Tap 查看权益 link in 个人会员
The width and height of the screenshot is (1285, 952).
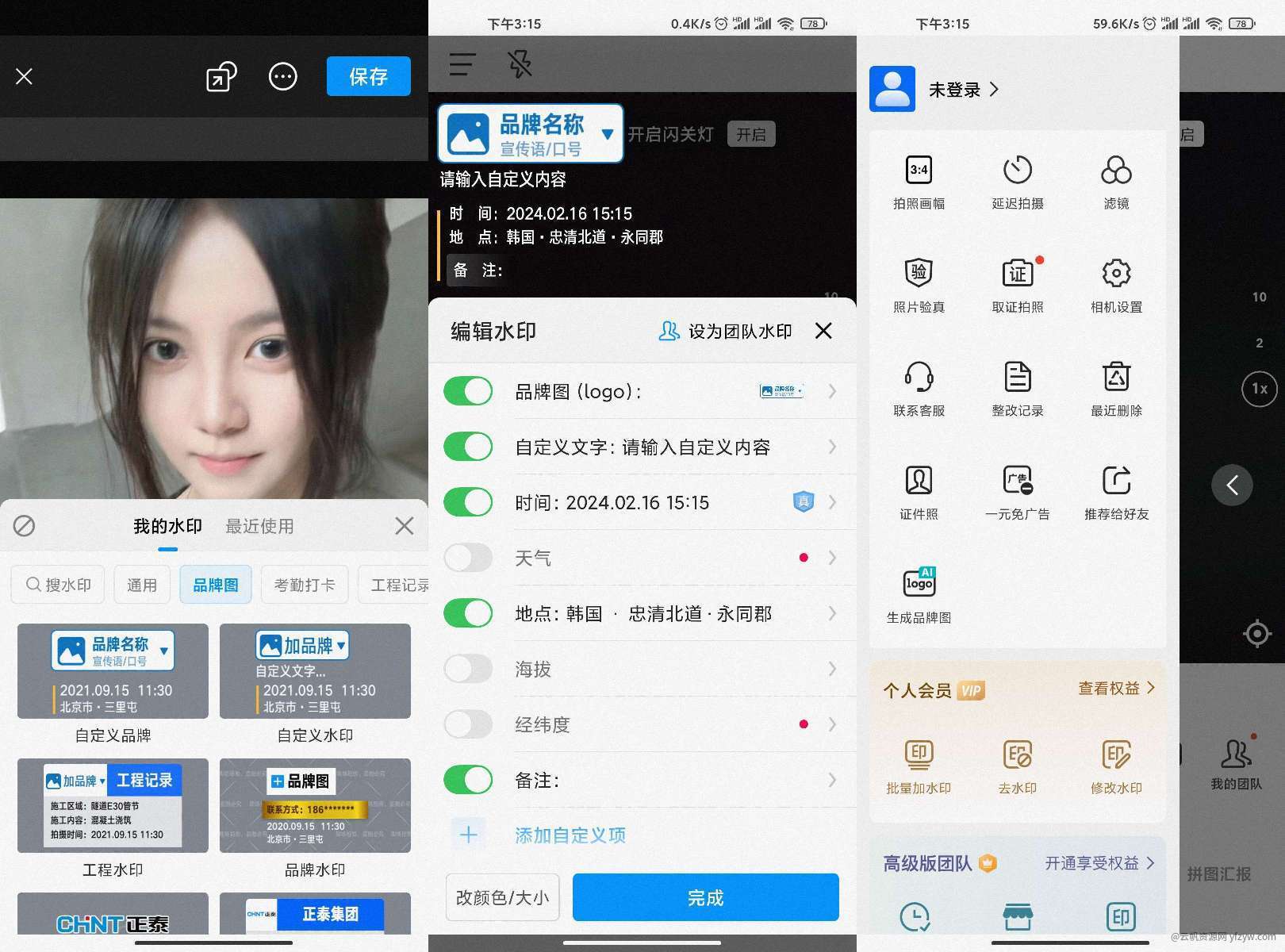tap(1116, 688)
